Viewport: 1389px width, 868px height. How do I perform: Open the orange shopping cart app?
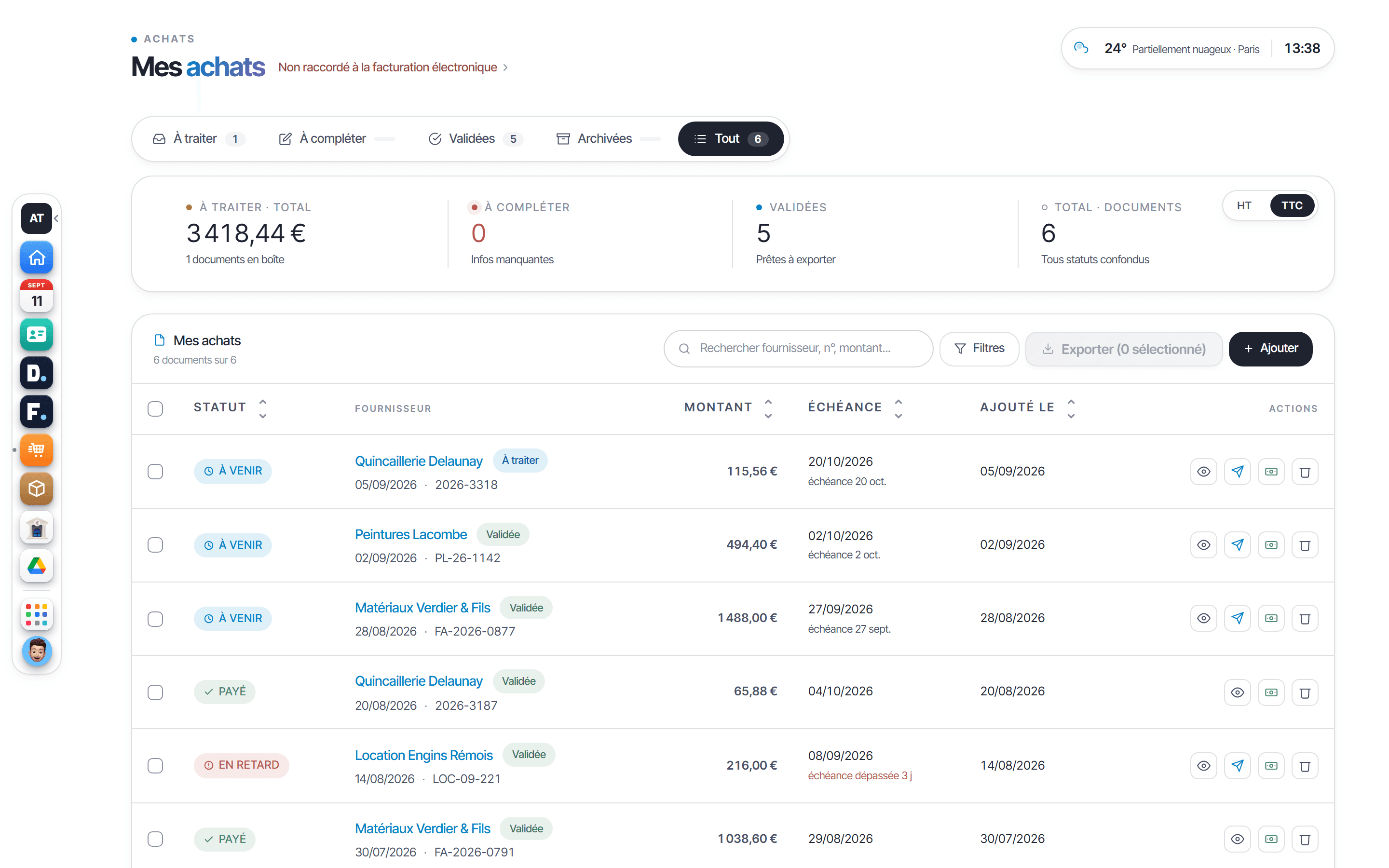(37, 449)
